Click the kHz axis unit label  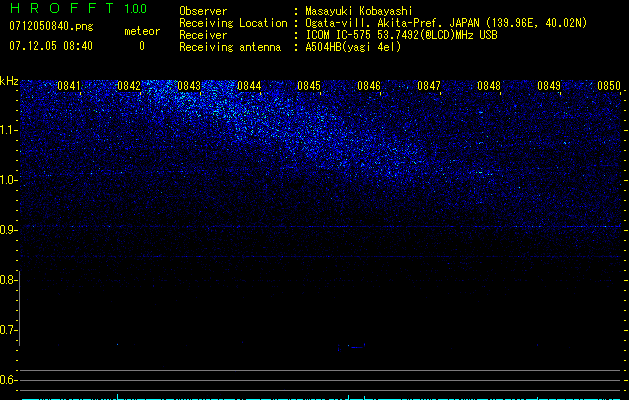9,81
